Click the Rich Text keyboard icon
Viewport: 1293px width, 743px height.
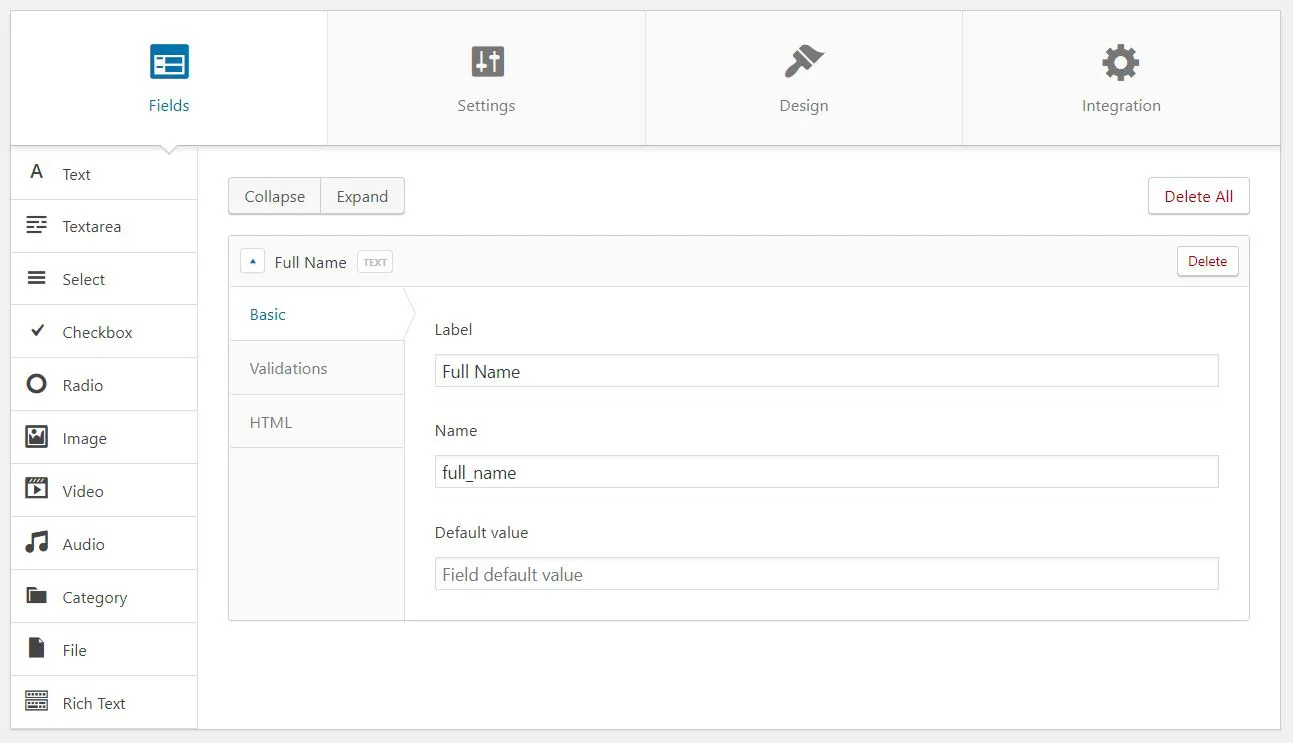(x=37, y=701)
